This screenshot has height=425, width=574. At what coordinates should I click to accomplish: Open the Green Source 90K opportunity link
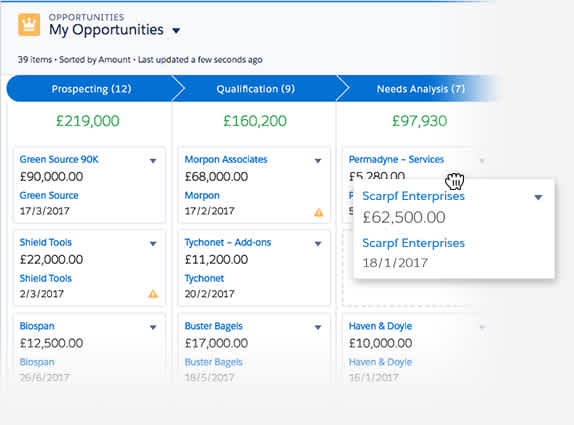click(59, 160)
